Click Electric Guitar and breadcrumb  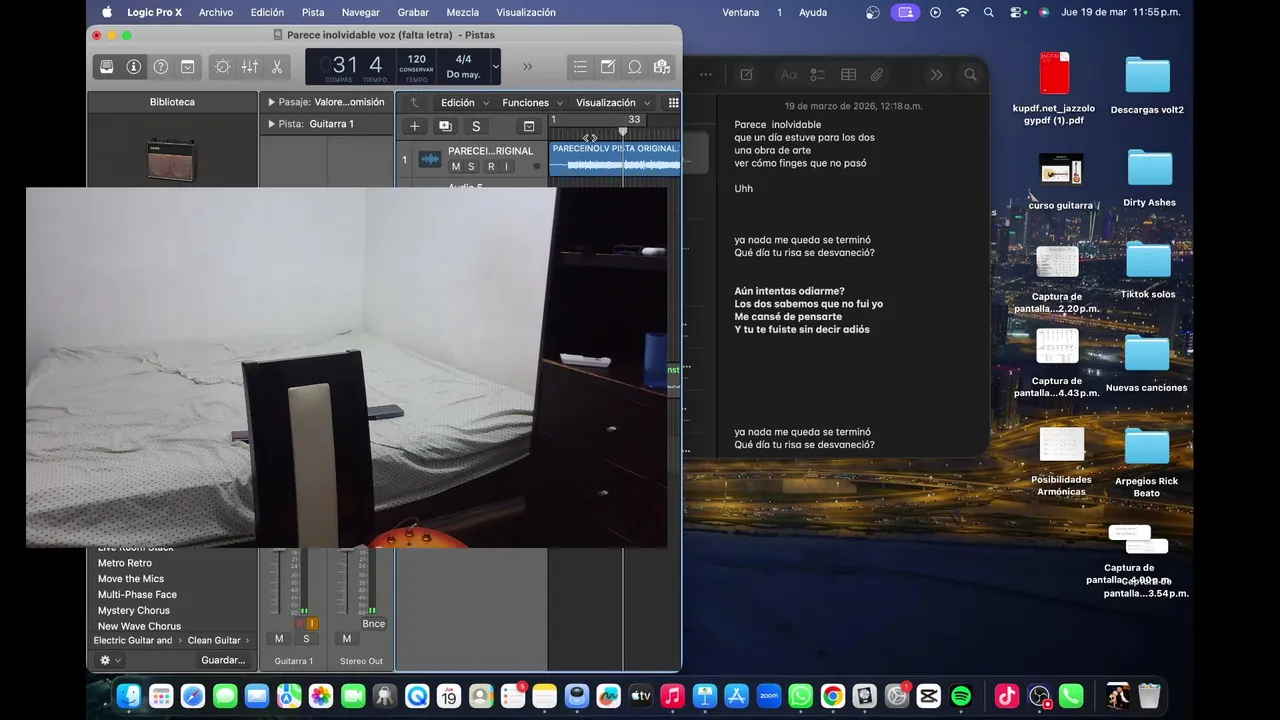pyautogui.click(x=133, y=640)
